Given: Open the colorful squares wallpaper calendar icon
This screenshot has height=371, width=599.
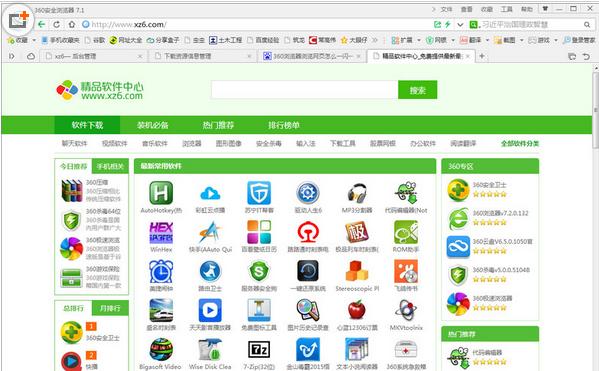Looking at the screenshot, I should point(259,232).
